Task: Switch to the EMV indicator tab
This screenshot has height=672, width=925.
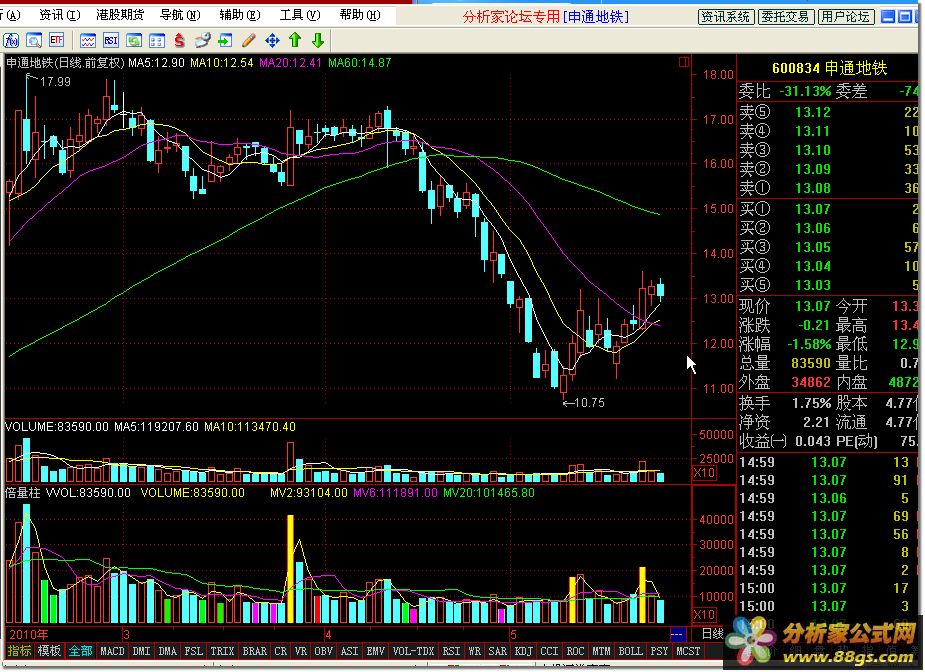Action: (376, 651)
